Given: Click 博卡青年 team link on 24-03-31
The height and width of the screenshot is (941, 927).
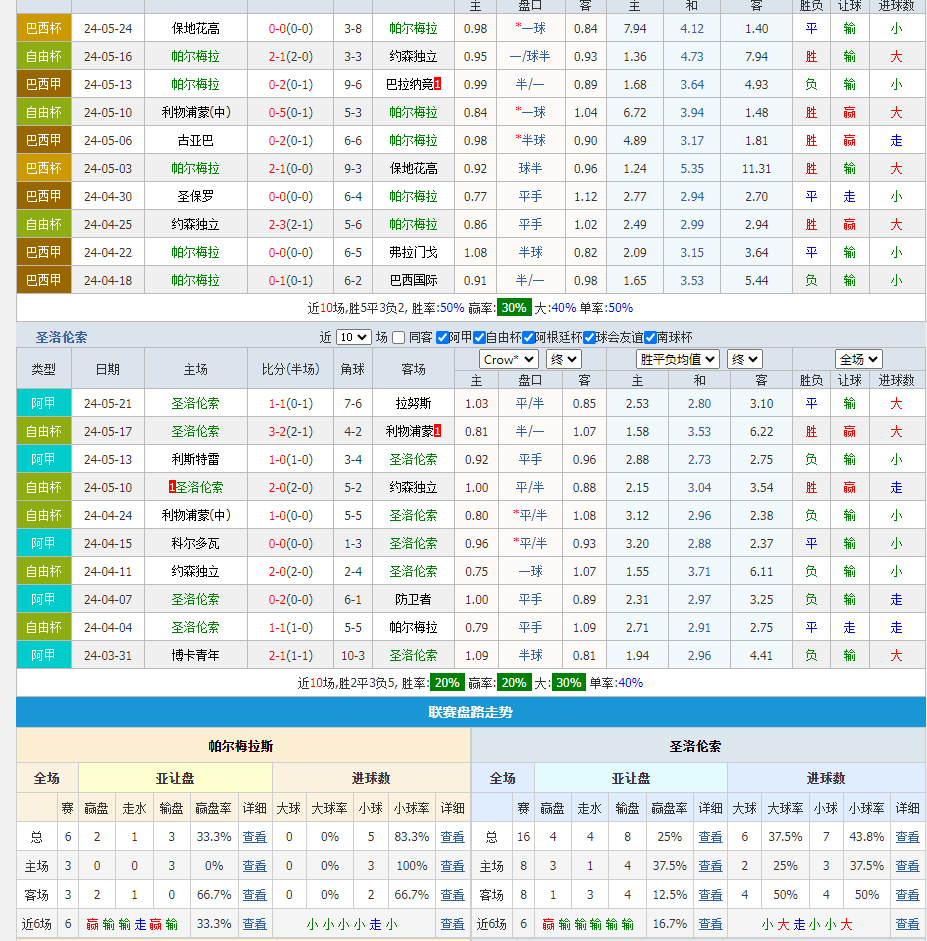Looking at the screenshot, I should pos(195,655).
